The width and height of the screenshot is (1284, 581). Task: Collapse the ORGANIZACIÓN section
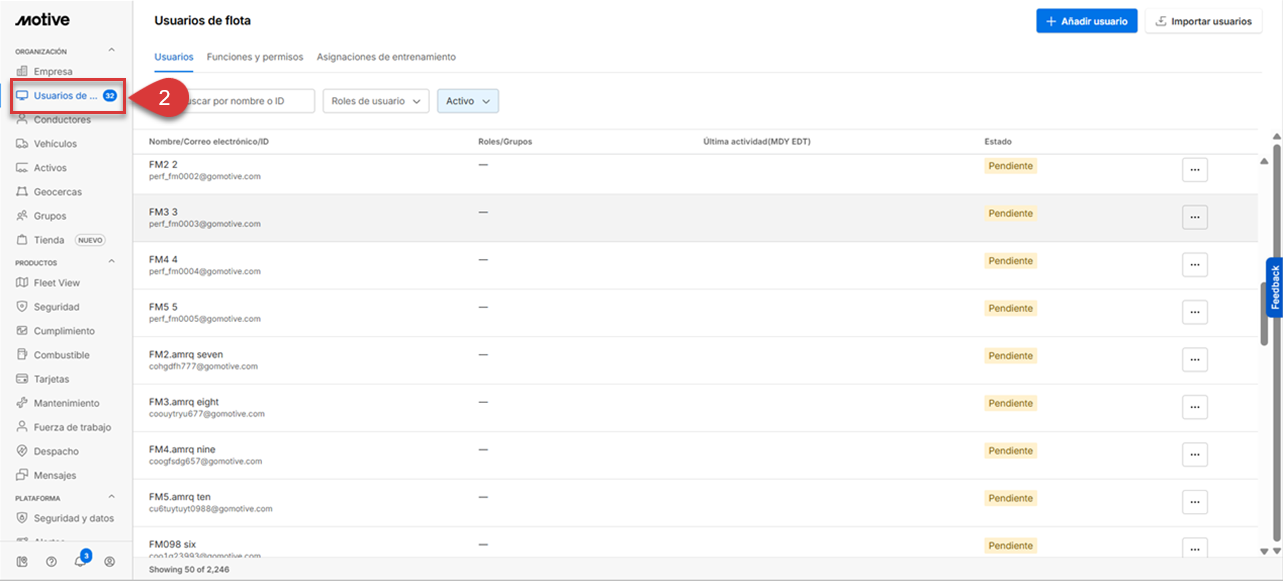tap(111, 50)
